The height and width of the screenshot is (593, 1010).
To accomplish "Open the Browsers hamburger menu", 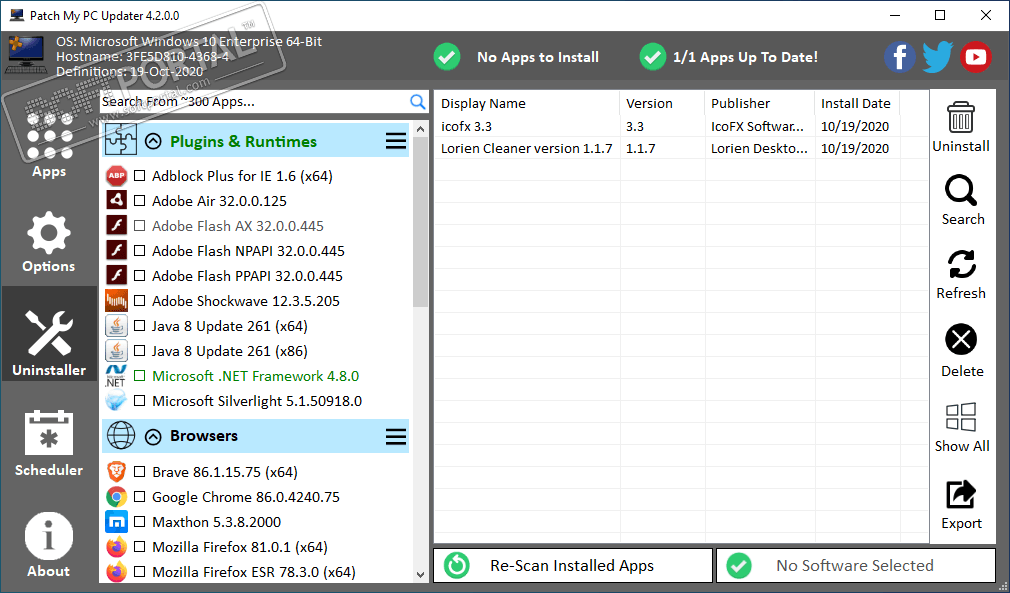I will coord(396,437).
